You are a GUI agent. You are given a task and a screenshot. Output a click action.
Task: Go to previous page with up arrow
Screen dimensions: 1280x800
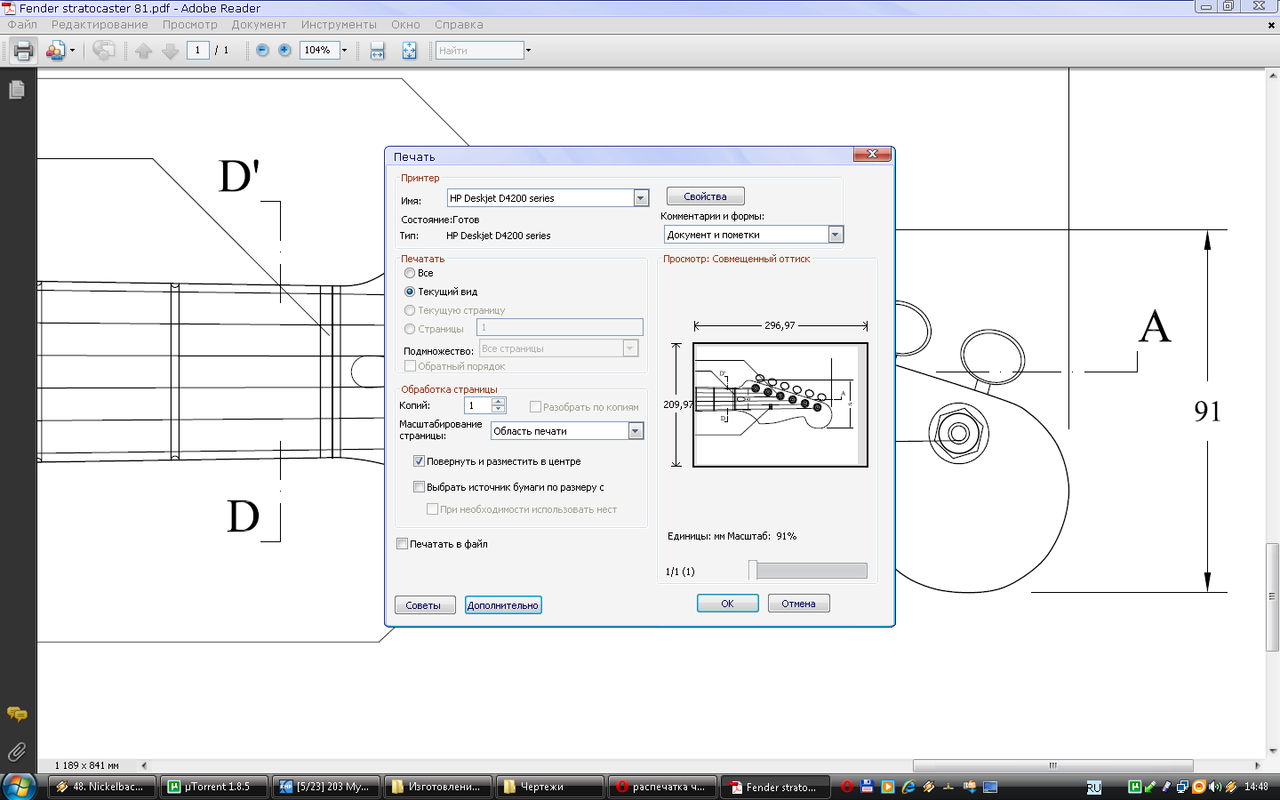[x=143, y=50]
